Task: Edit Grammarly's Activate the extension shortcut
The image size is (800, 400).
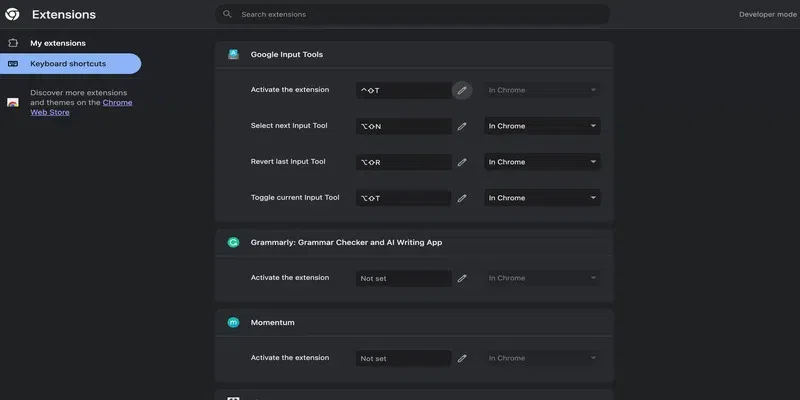Action: click(462, 278)
